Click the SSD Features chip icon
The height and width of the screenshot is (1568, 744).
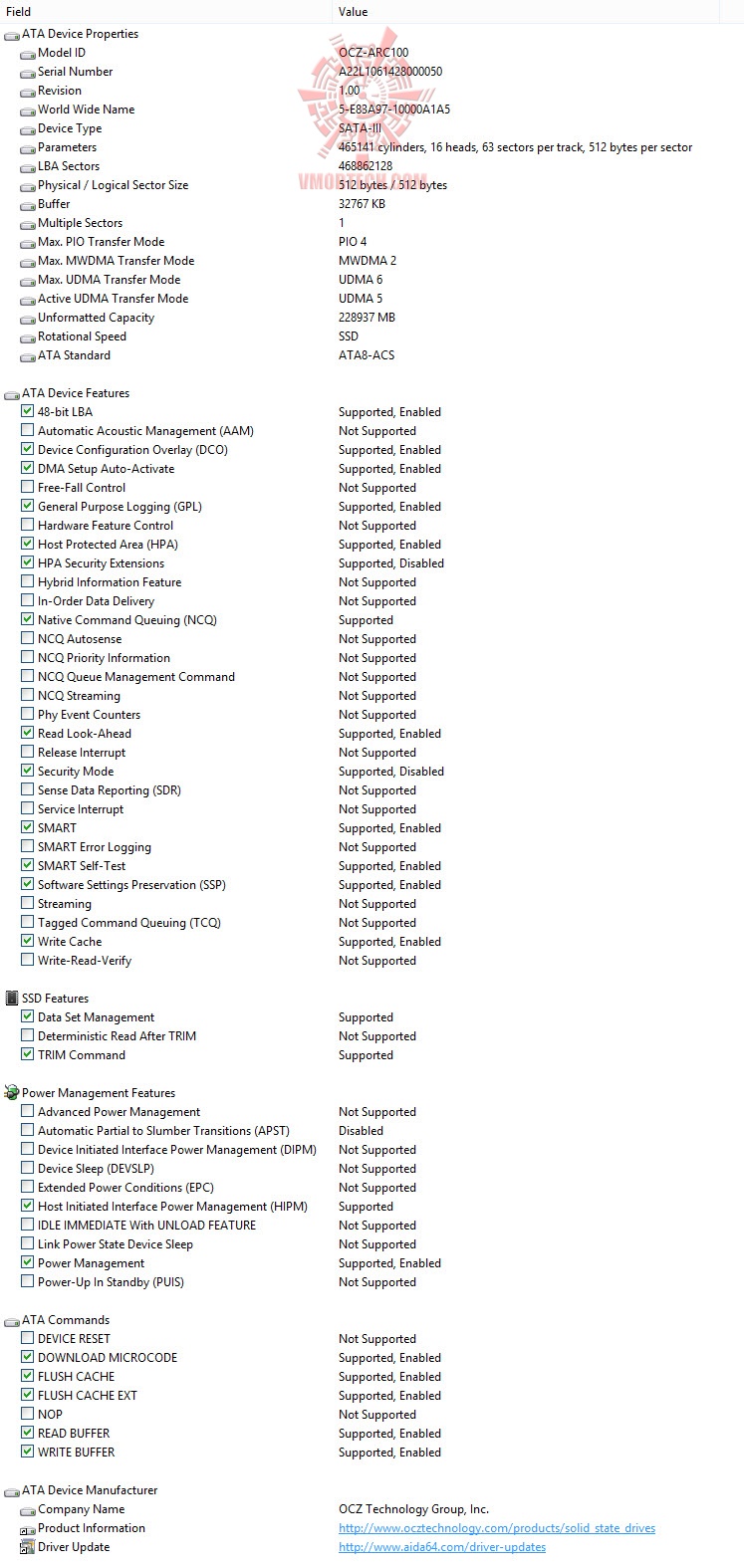(x=12, y=999)
